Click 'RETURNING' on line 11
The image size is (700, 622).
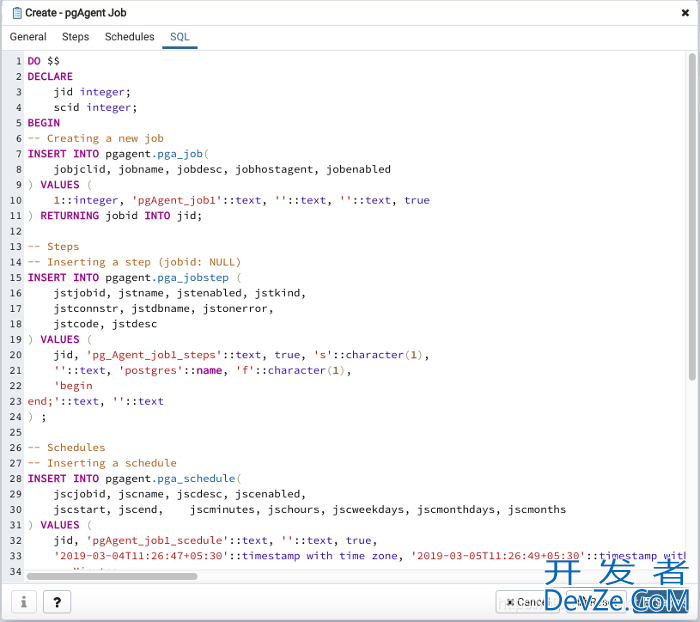point(70,216)
